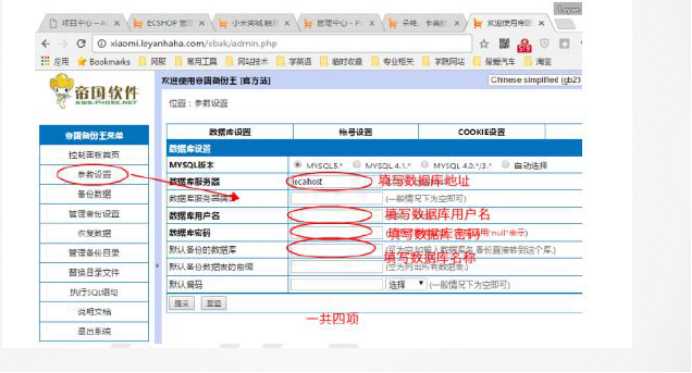Image resolution: width=692 pixels, height=373 pixels.
Task: Open 备份数据 in the sidebar menu
Action: [x=94, y=194]
